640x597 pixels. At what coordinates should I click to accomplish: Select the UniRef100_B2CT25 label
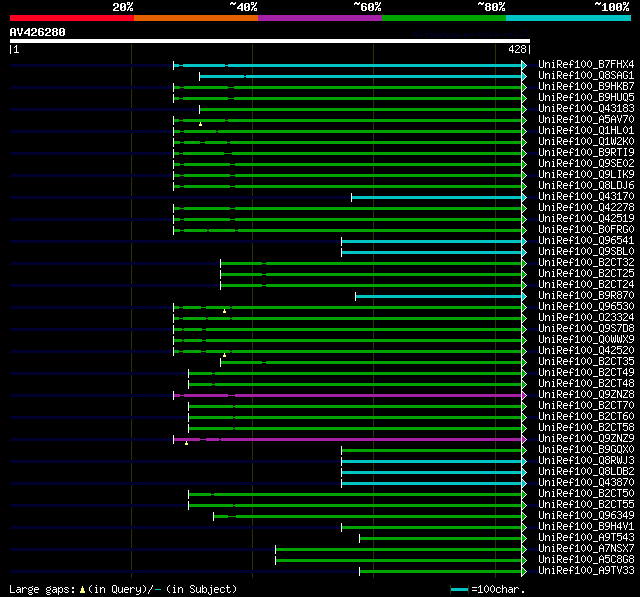[x=586, y=274]
